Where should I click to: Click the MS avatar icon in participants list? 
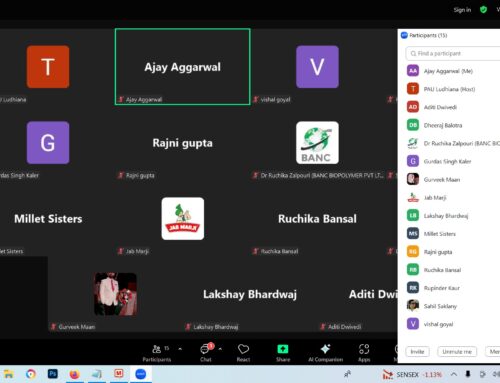pos(413,233)
